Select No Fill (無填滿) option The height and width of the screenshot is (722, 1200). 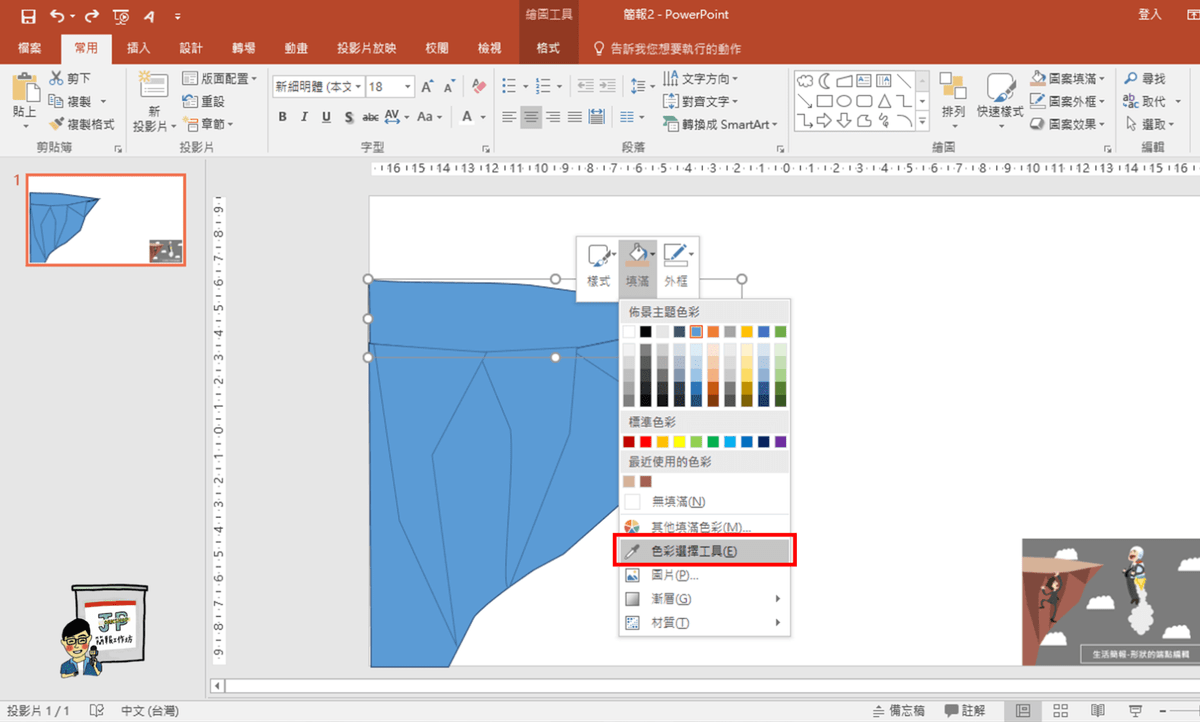[x=705, y=501]
